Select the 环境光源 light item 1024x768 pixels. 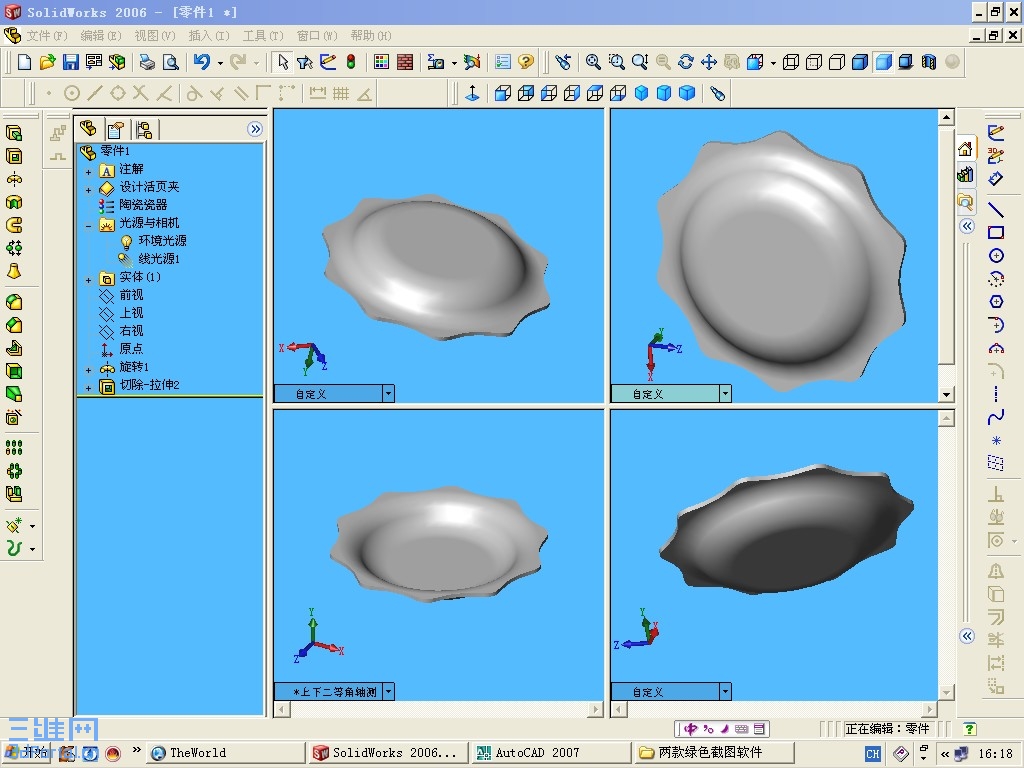[x=162, y=241]
